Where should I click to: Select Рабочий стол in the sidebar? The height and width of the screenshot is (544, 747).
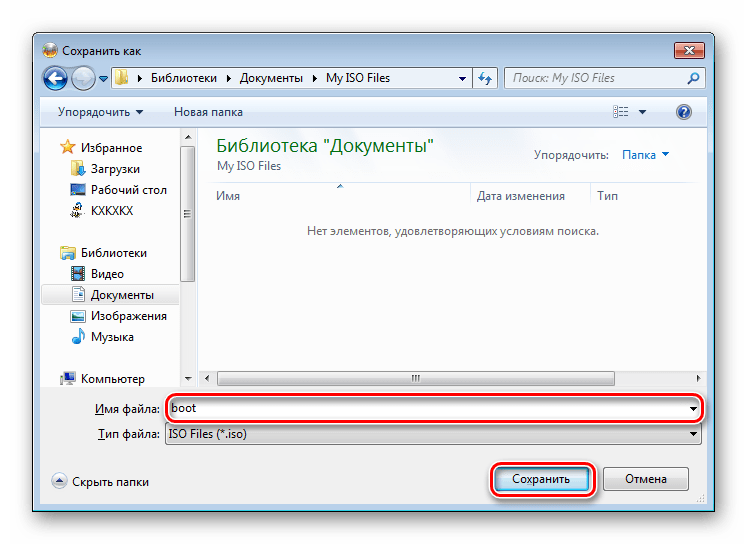coord(128,190)
